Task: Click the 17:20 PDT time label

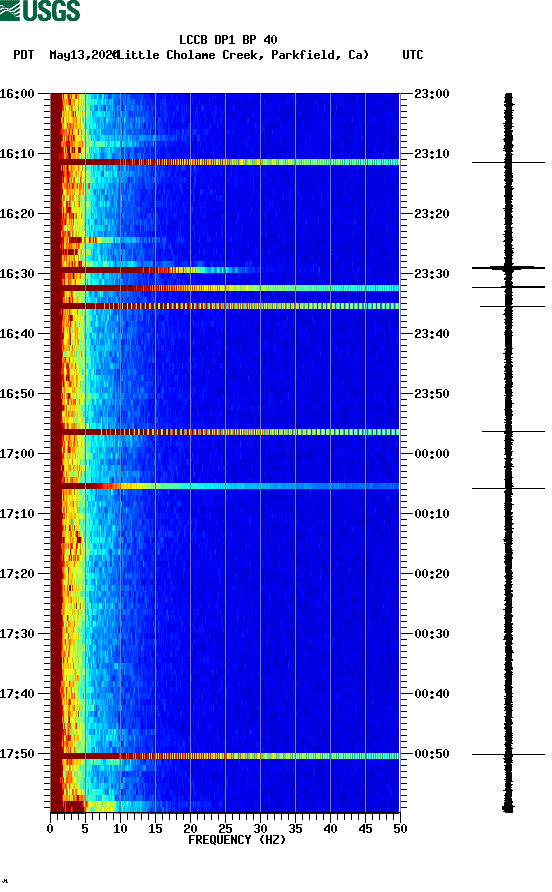Action: [17, 574]
